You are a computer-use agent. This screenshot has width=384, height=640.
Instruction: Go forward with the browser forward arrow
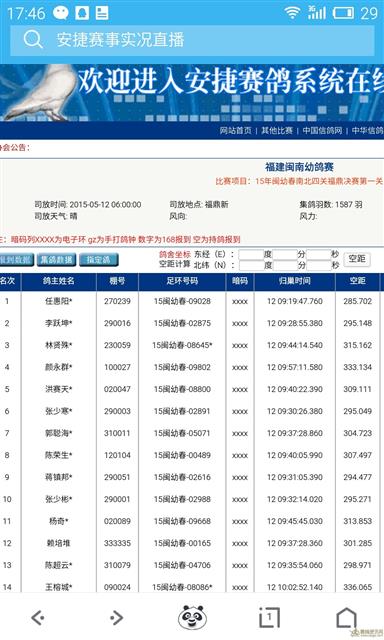(116, 618)
